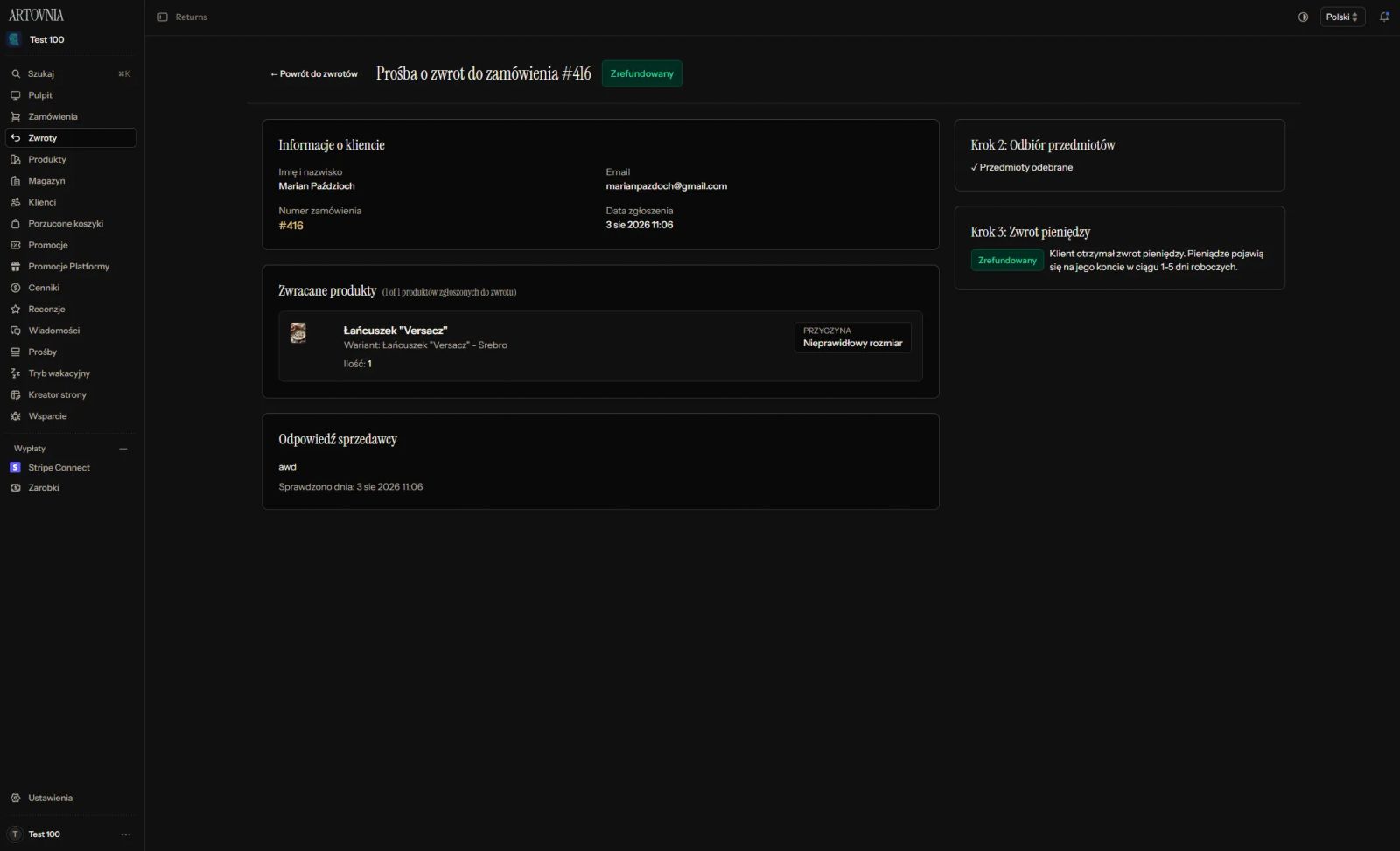Select the Zwroty sidebar item

pyautogui.click(x=71, y=138)
